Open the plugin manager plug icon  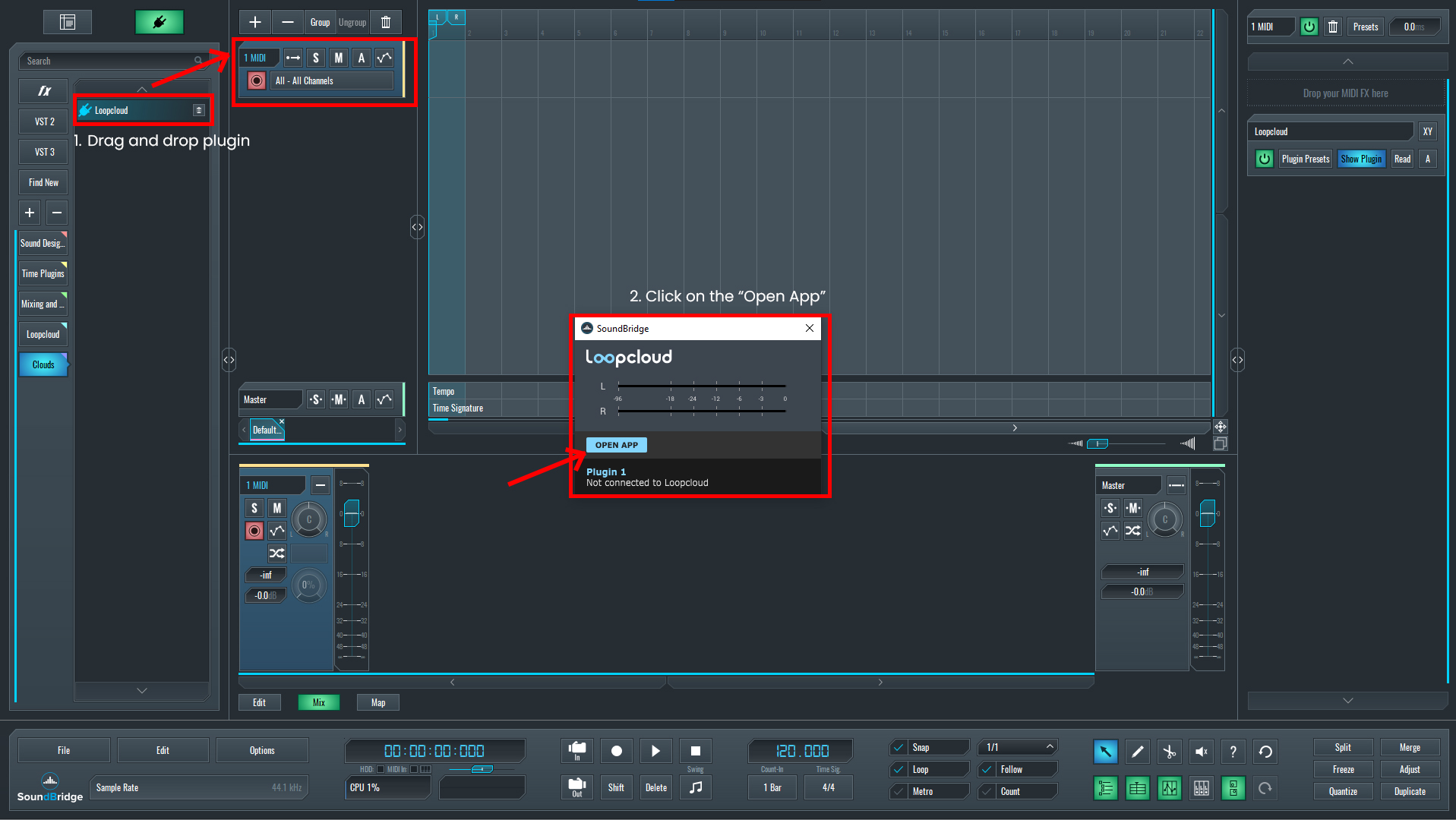tap(159, 22)
